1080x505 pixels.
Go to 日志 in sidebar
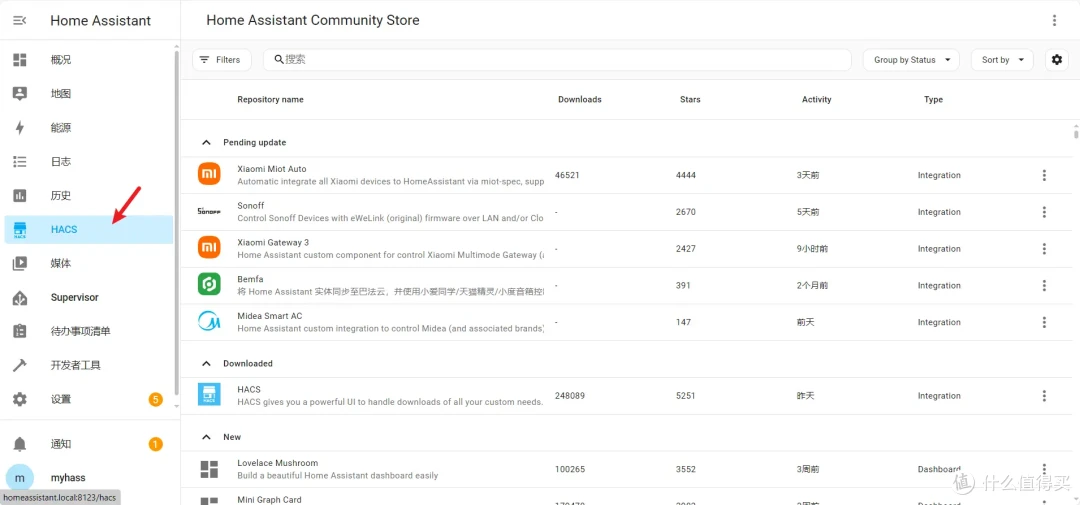tap(89, 162)
